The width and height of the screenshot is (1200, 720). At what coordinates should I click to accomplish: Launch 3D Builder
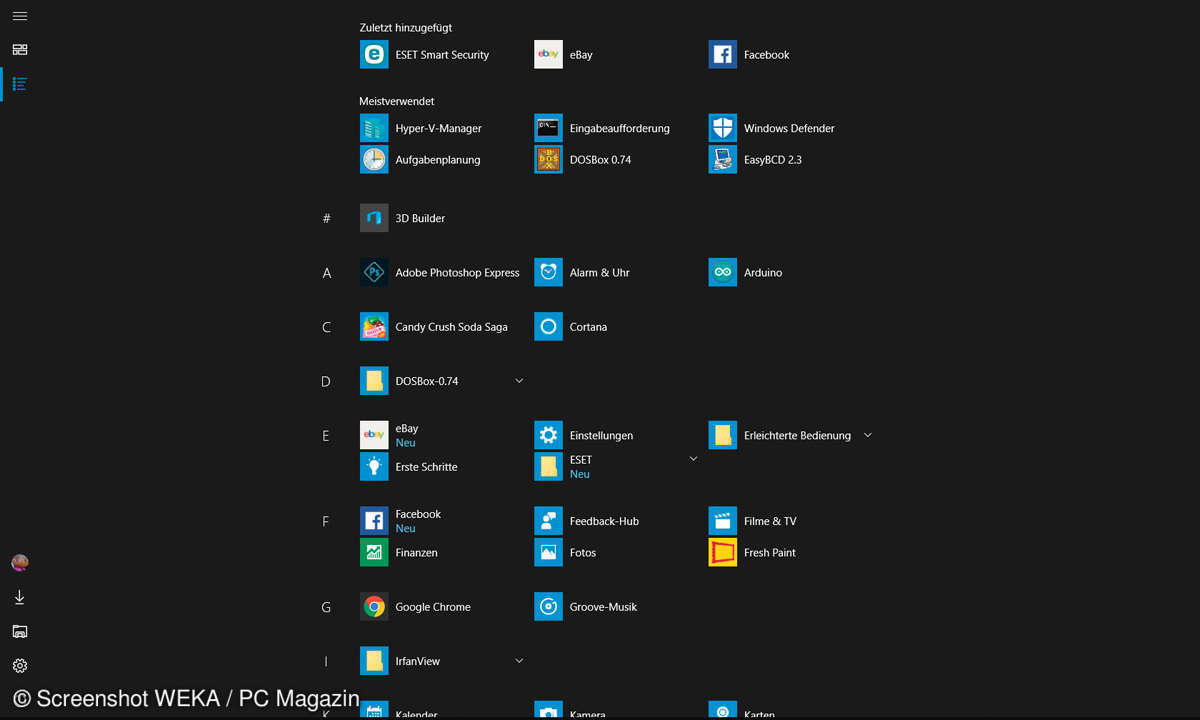pyautogui.click(x=403, y=218)
